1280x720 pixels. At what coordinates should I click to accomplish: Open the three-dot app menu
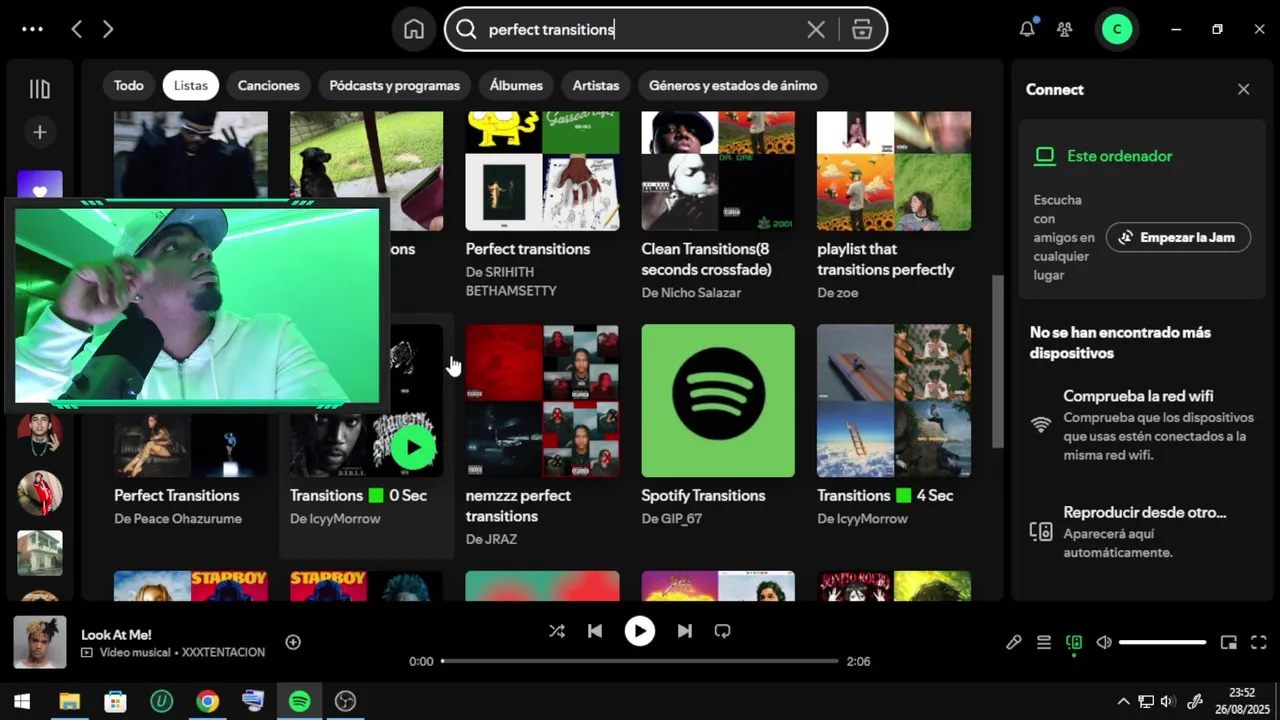32,29
